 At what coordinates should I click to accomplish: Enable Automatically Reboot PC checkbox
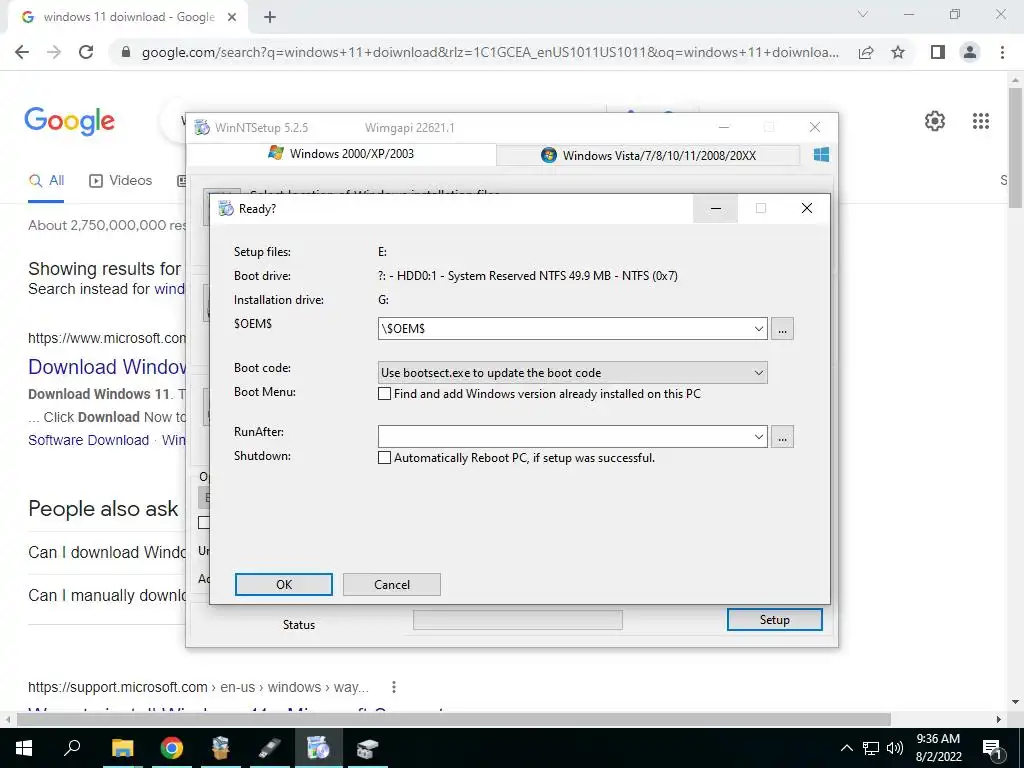tap(385, 458)
